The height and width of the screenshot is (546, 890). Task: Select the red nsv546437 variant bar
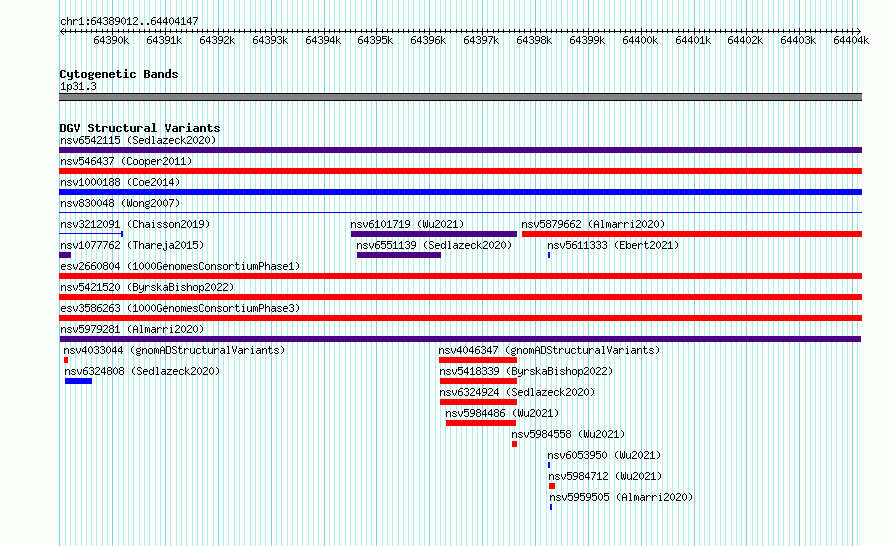coord(460,171)
